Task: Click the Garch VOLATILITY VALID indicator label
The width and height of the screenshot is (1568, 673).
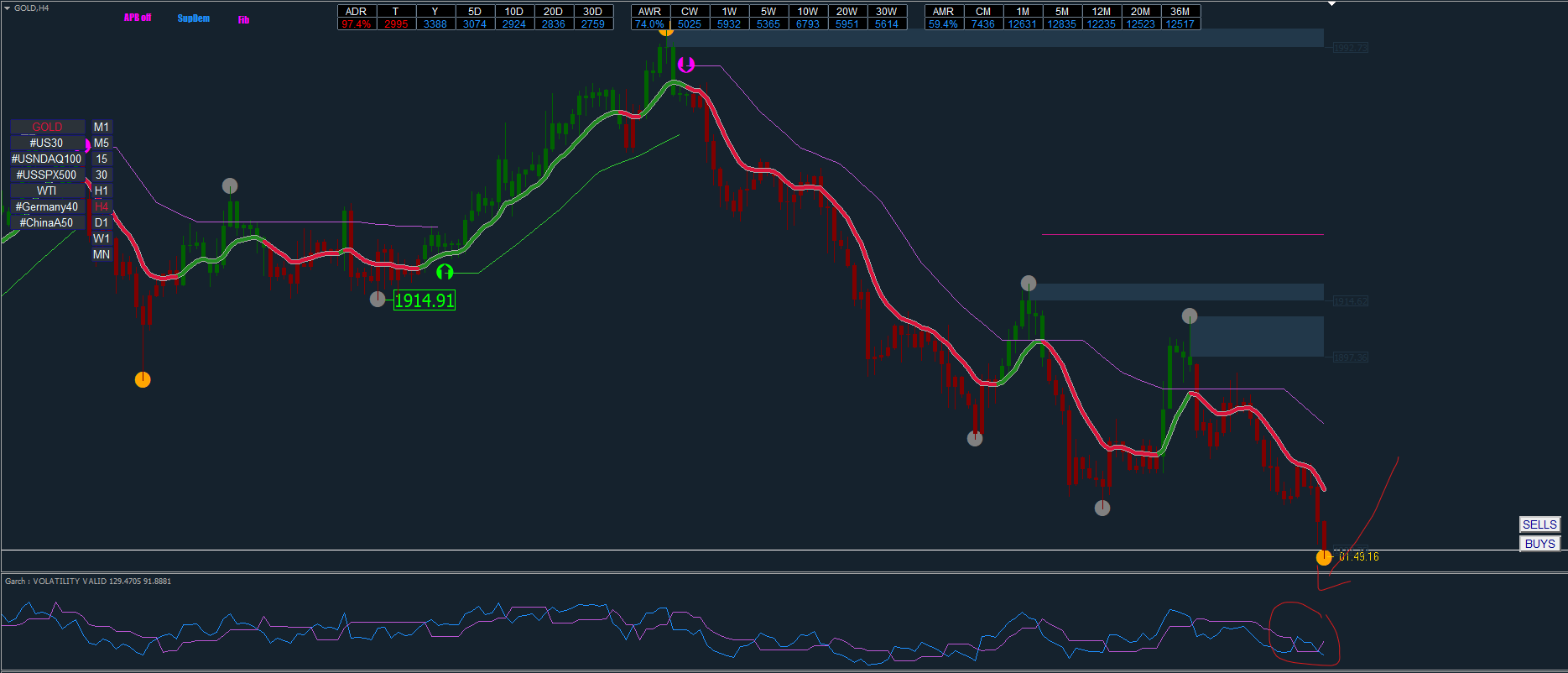Action: pyautogui.click(x=88, y=581)
